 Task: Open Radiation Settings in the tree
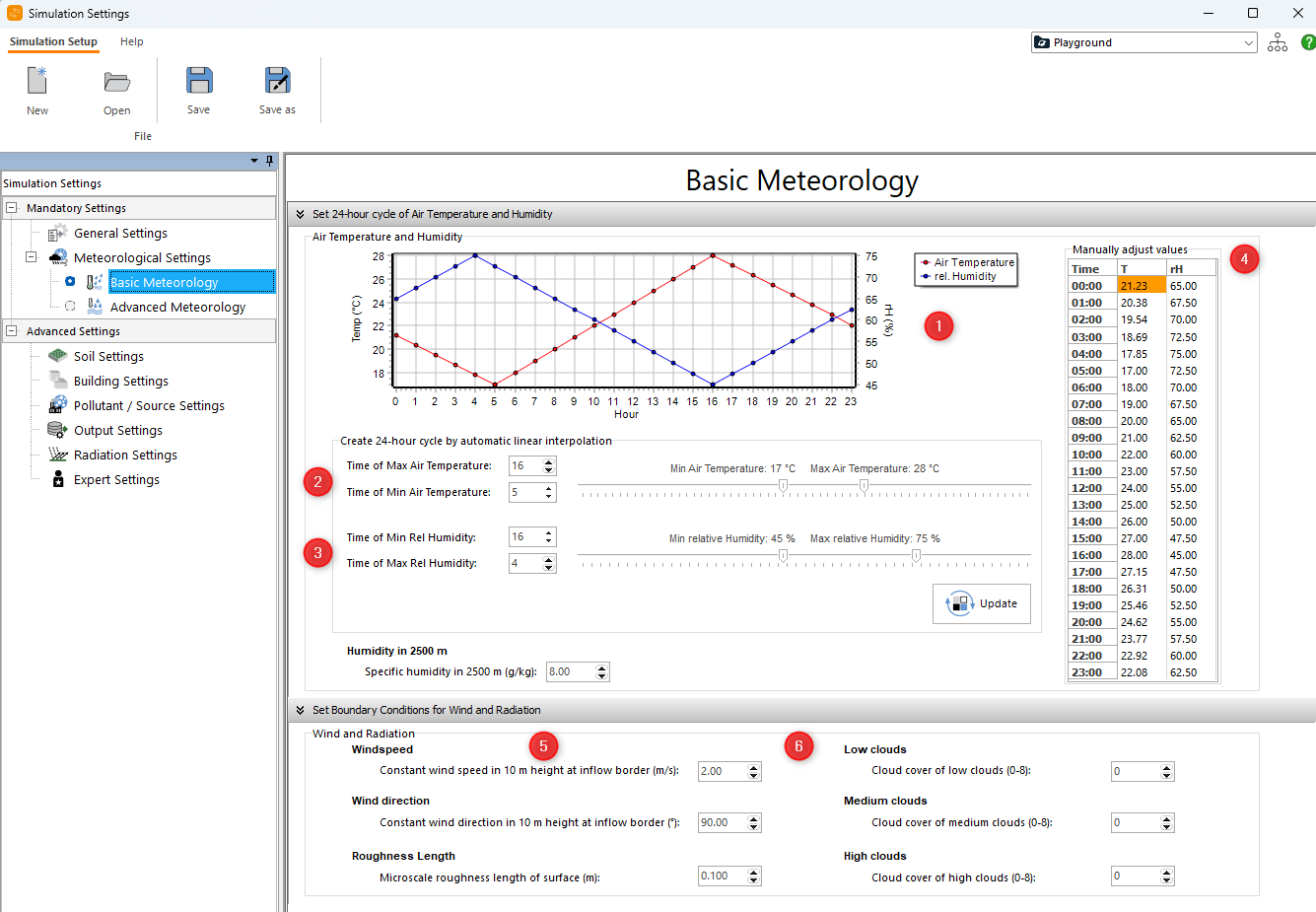coord(125,456)
